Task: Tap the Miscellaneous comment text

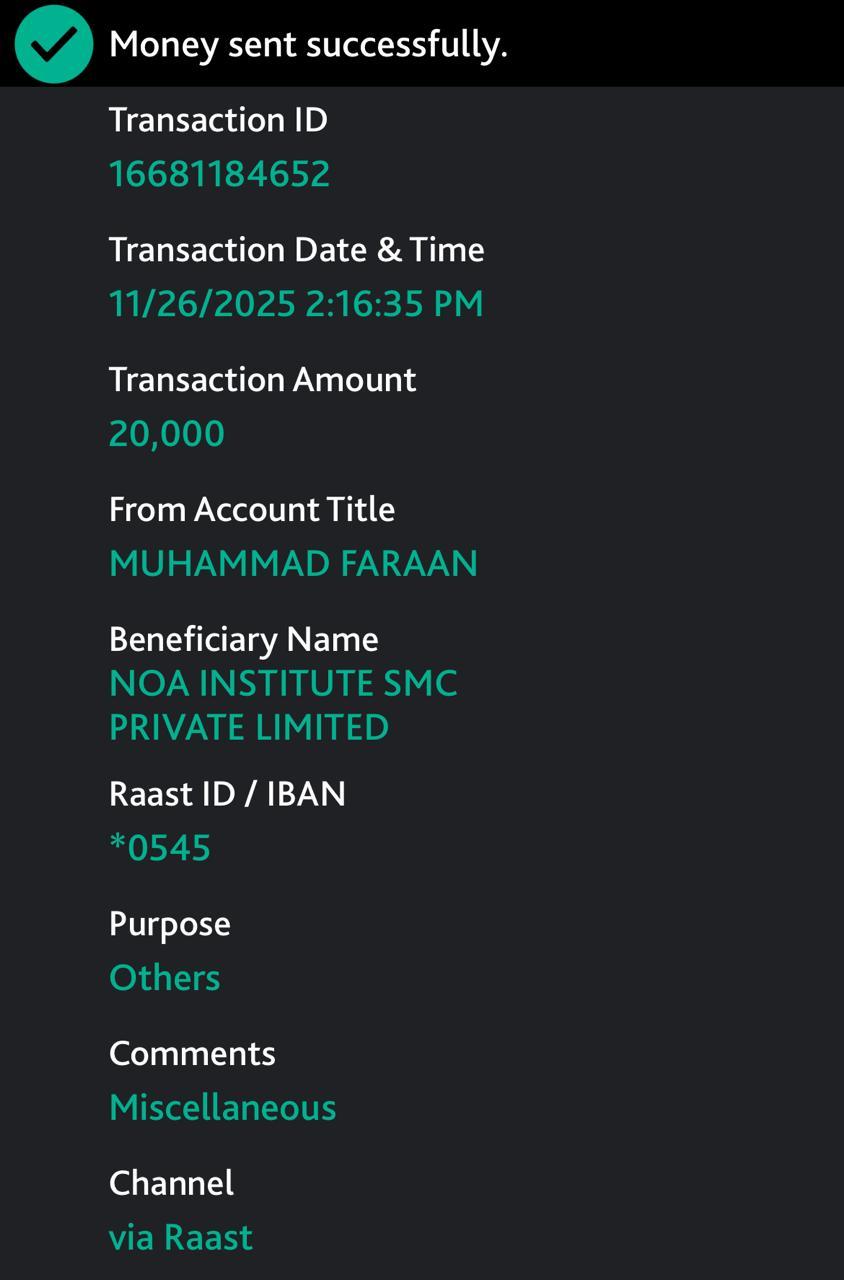Action: click(x=222, y=1108)
